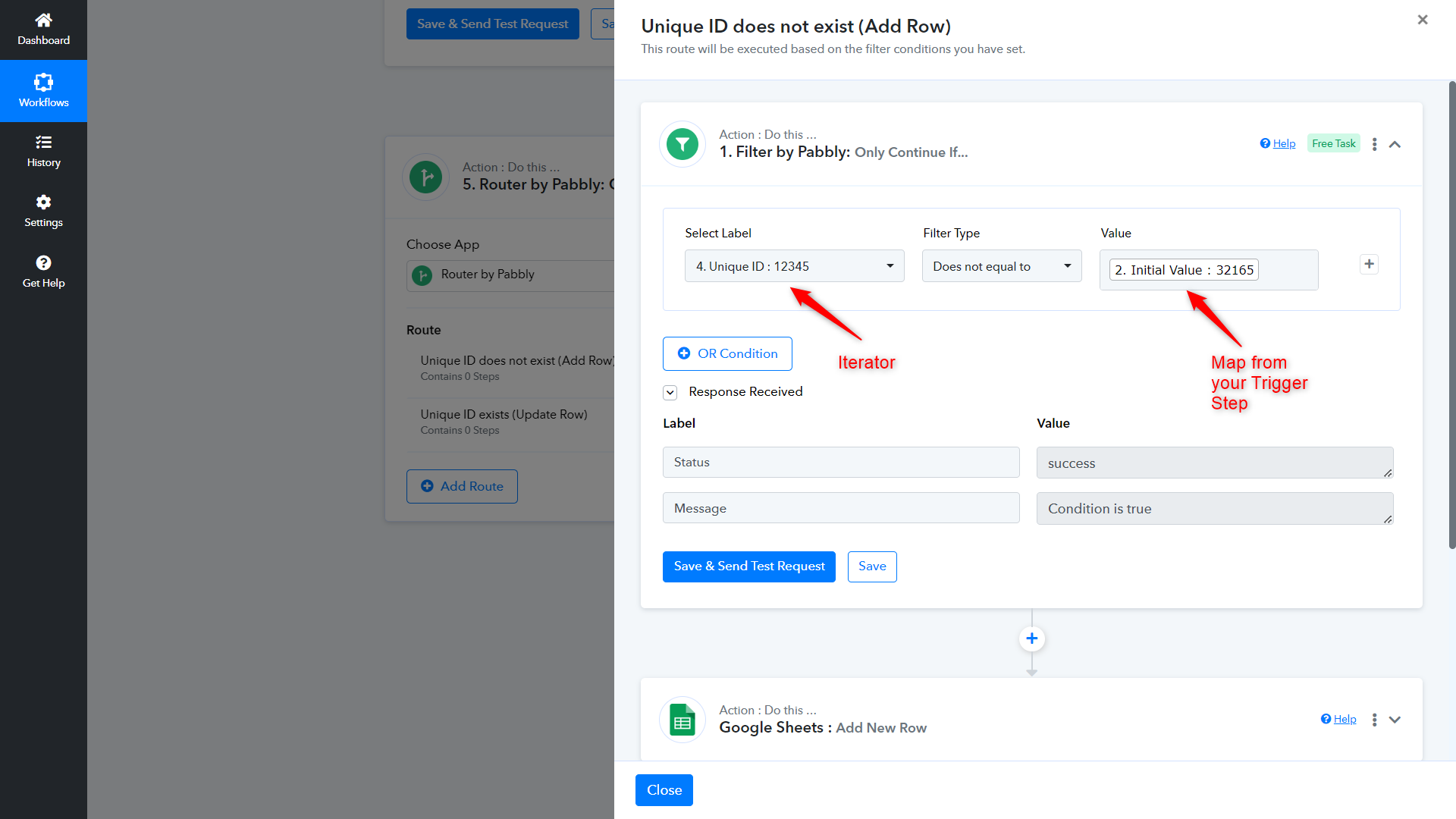Click background Save & Send Test Request button
This screenshot has height=819, width=1456.
[x=493, y=24]
